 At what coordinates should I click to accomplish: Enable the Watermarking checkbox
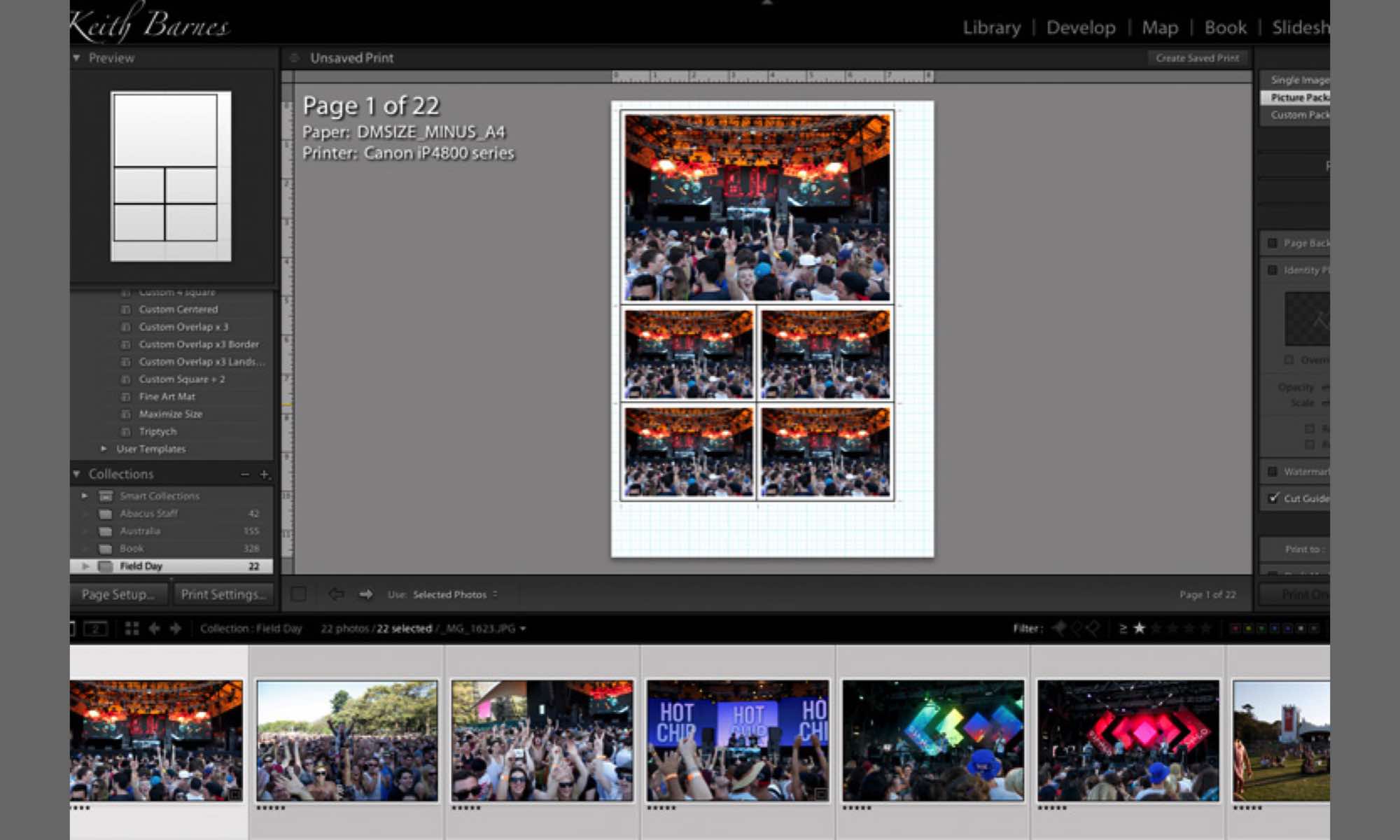click(1273, 472)
